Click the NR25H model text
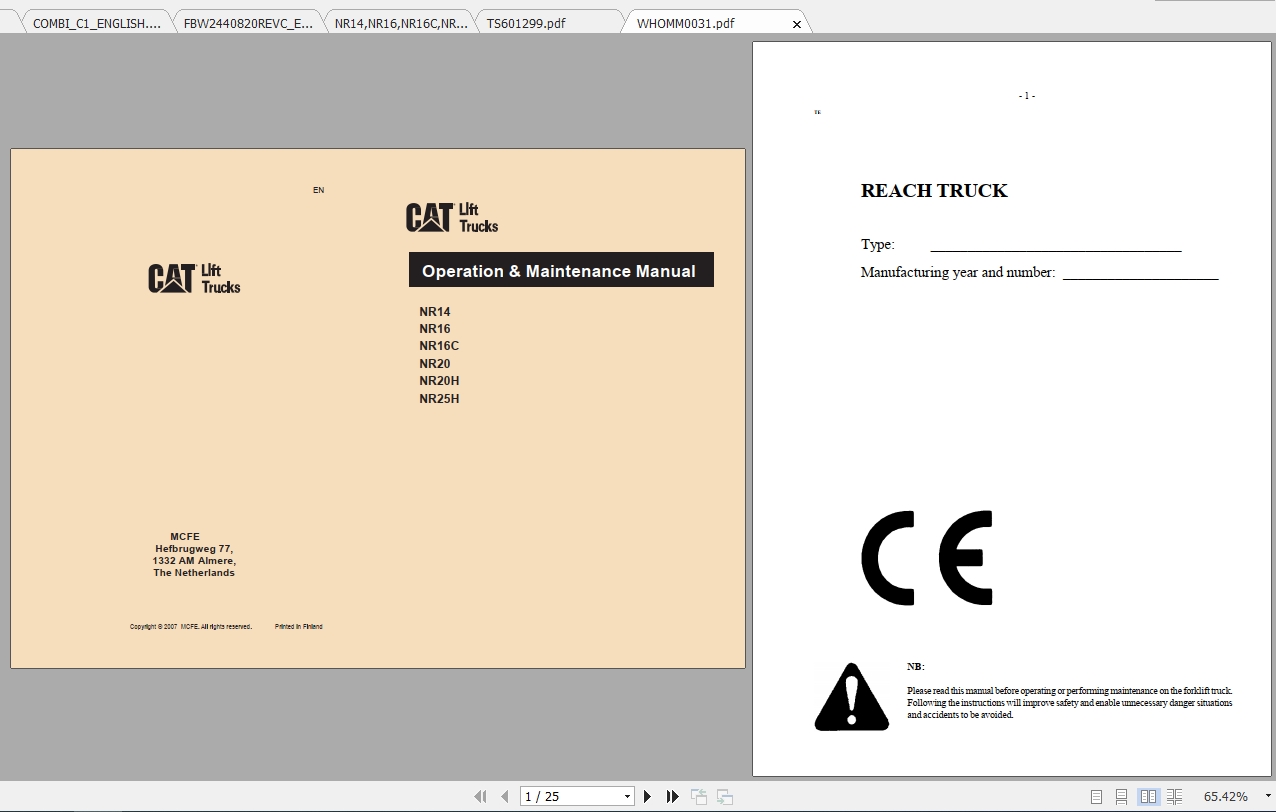Image resolution: width=1276 pixels, height=812 pixels. click(x=439, y=399)
